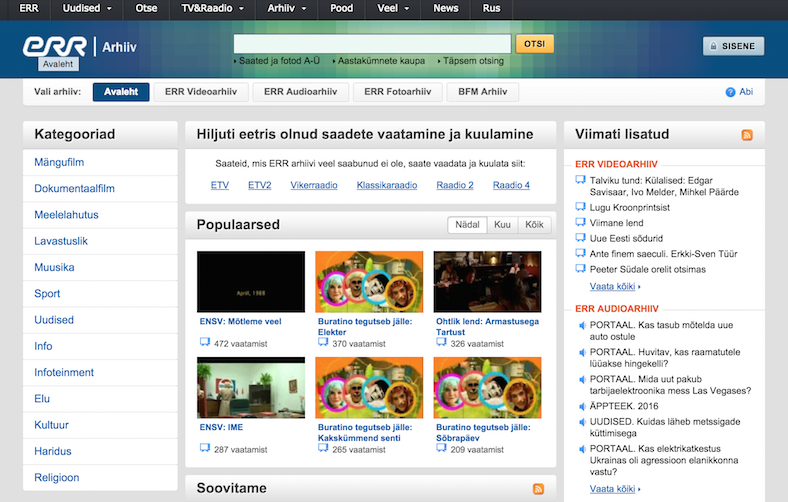Select the ERR Audioarhiiv tab
This screenshot has width=788, height=502.
pos(301,92)
